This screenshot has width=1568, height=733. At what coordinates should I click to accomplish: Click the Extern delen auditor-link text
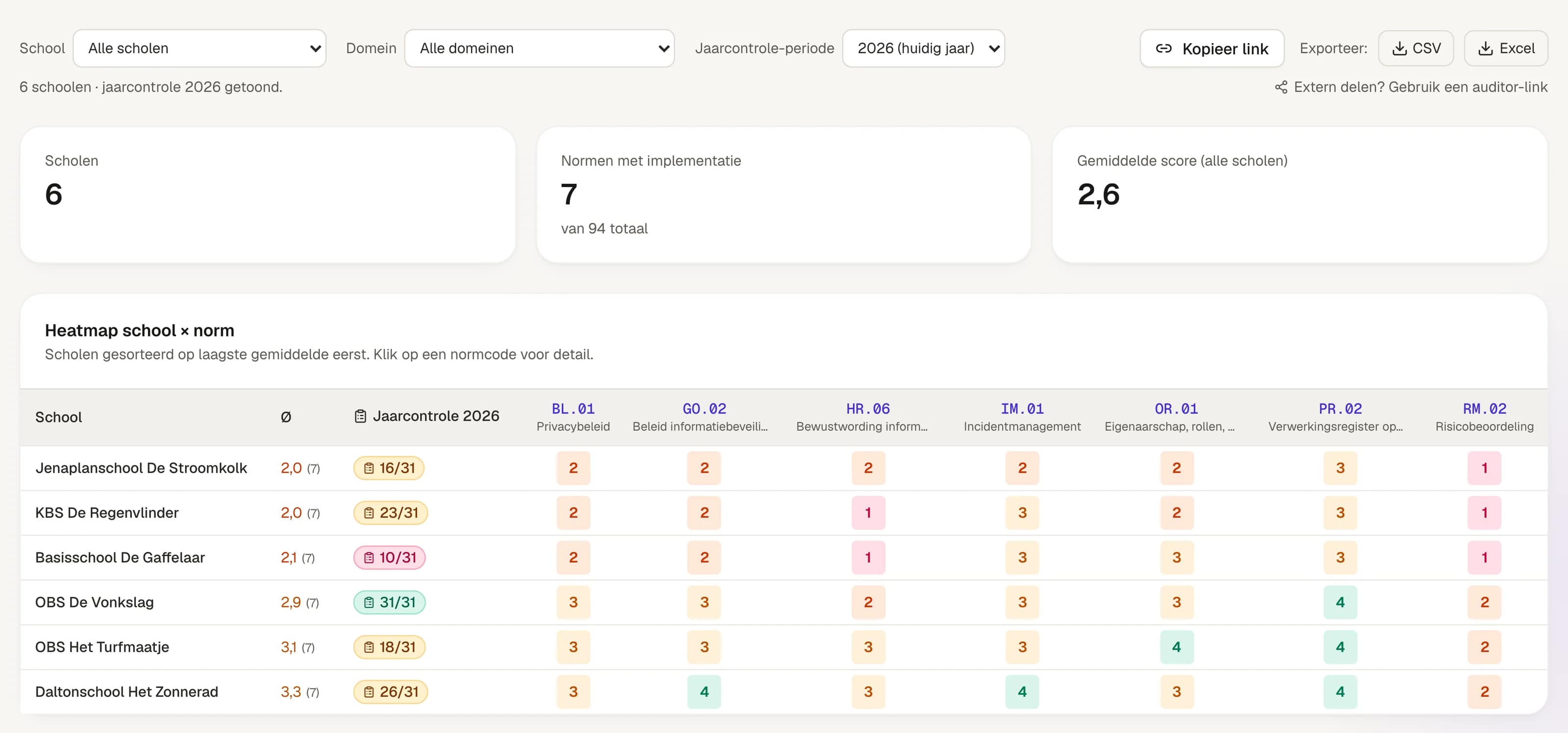pyautogui.click(x=1421, y=87)
